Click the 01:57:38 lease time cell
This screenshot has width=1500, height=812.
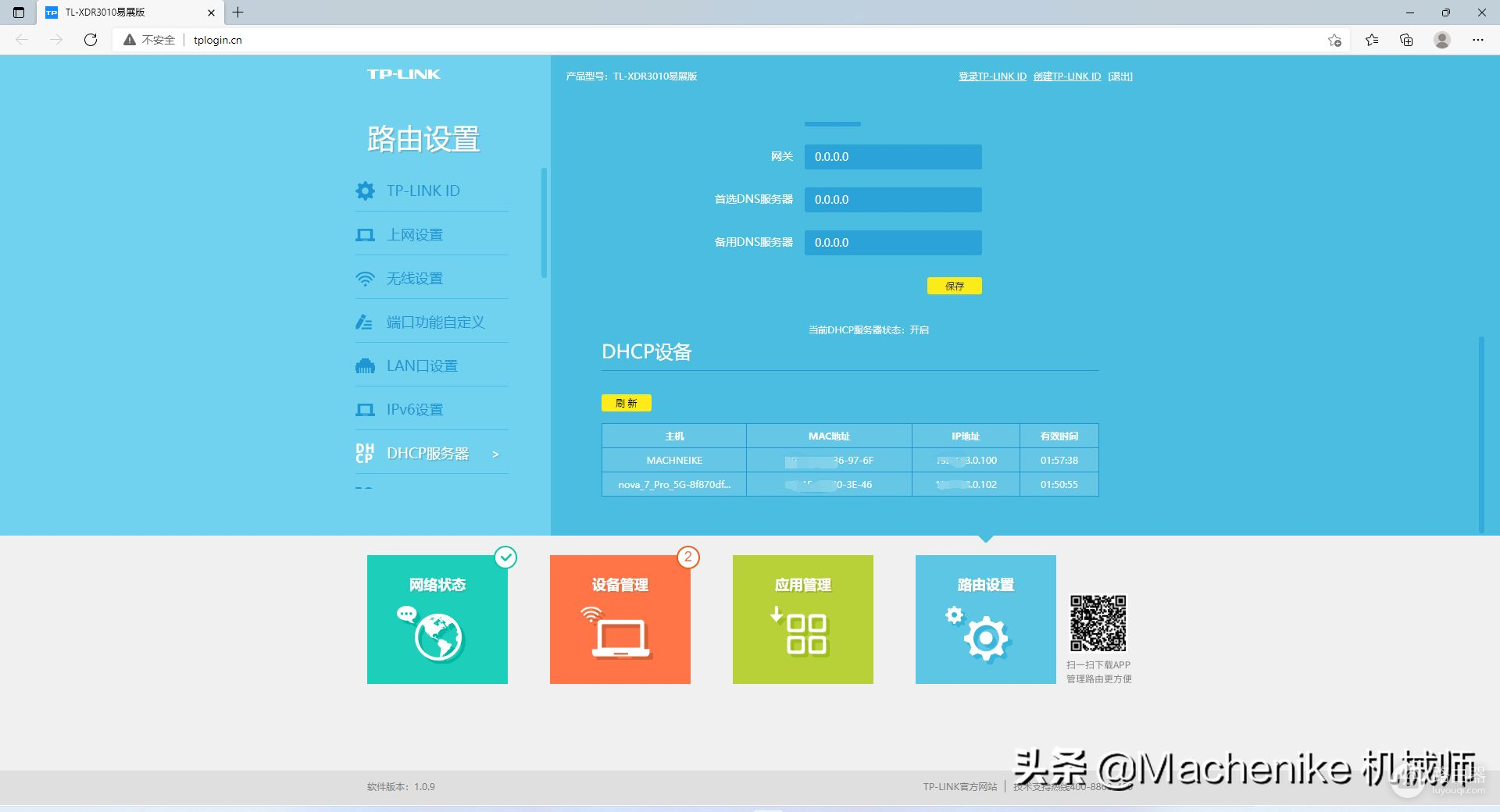[1059, 460]
